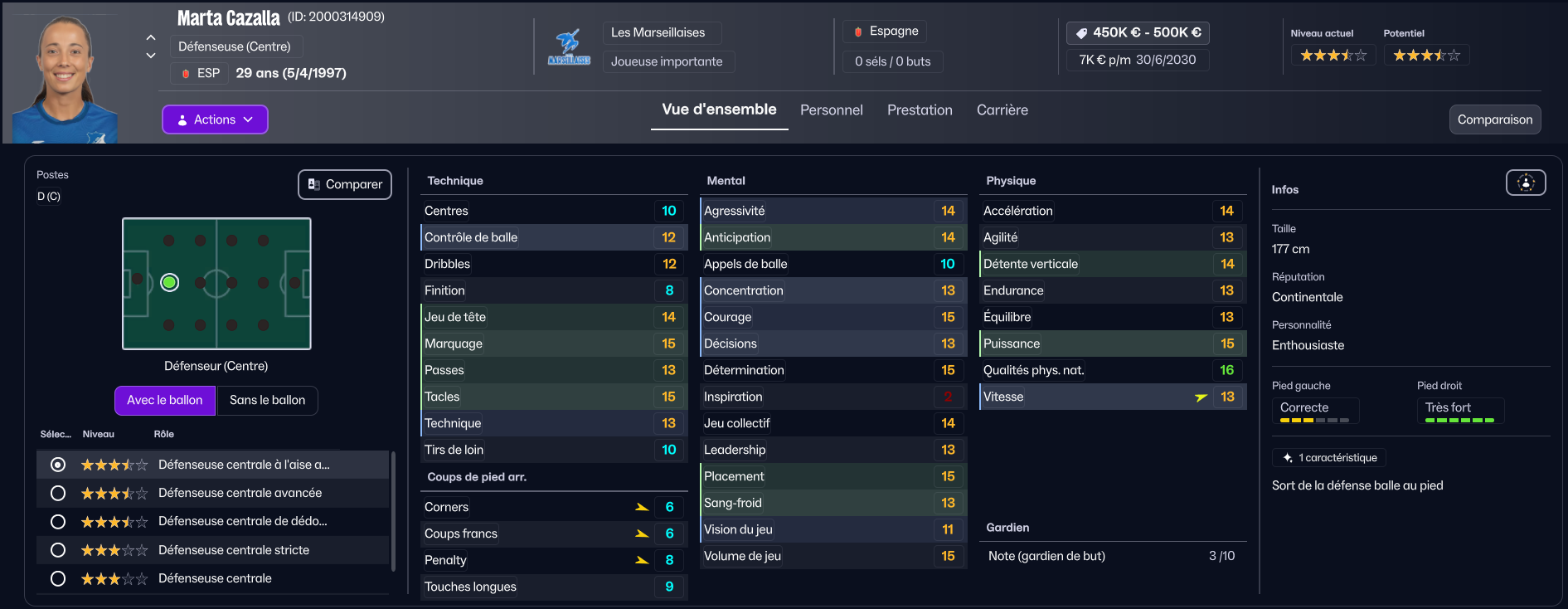Click the Vitesse attribute trend arrow
1568x609 pixels.
click(x=1201, y=397)
